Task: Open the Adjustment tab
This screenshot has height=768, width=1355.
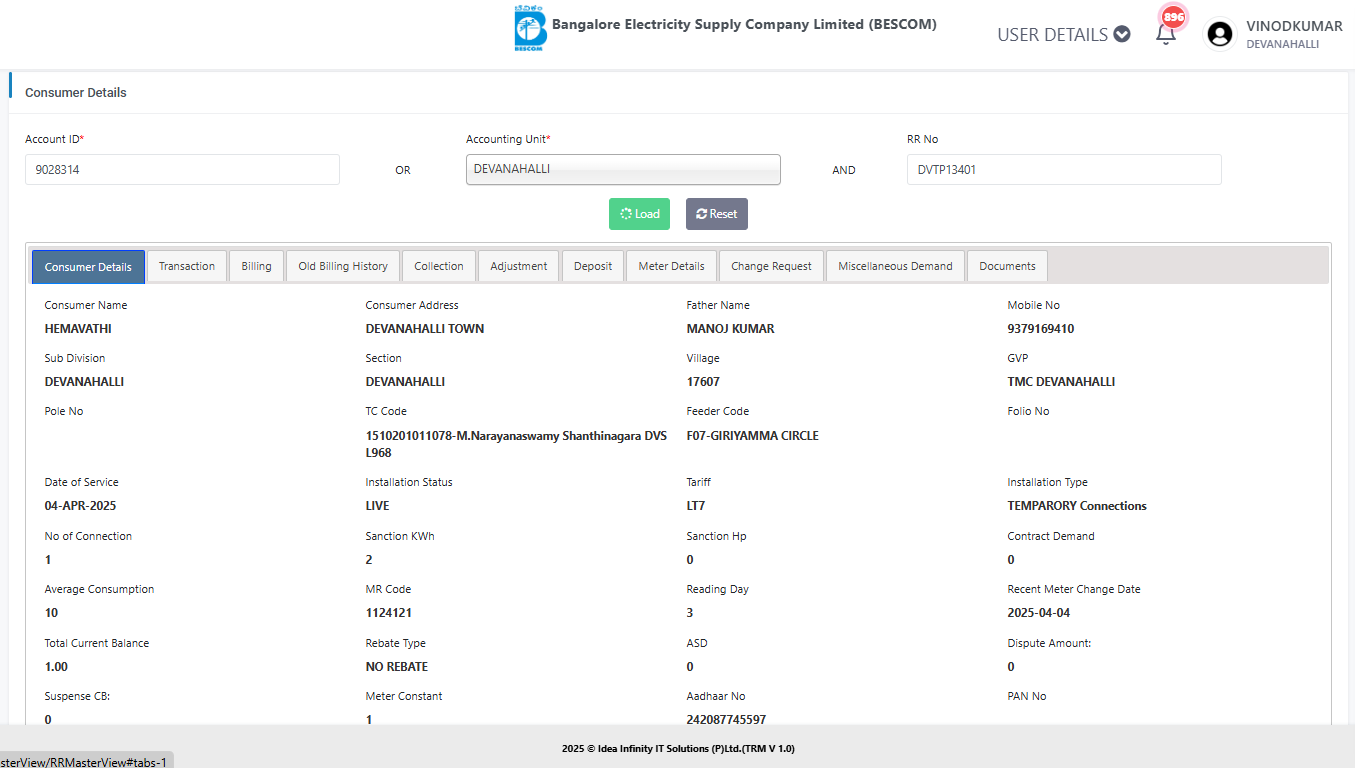Action: (519, 266)
